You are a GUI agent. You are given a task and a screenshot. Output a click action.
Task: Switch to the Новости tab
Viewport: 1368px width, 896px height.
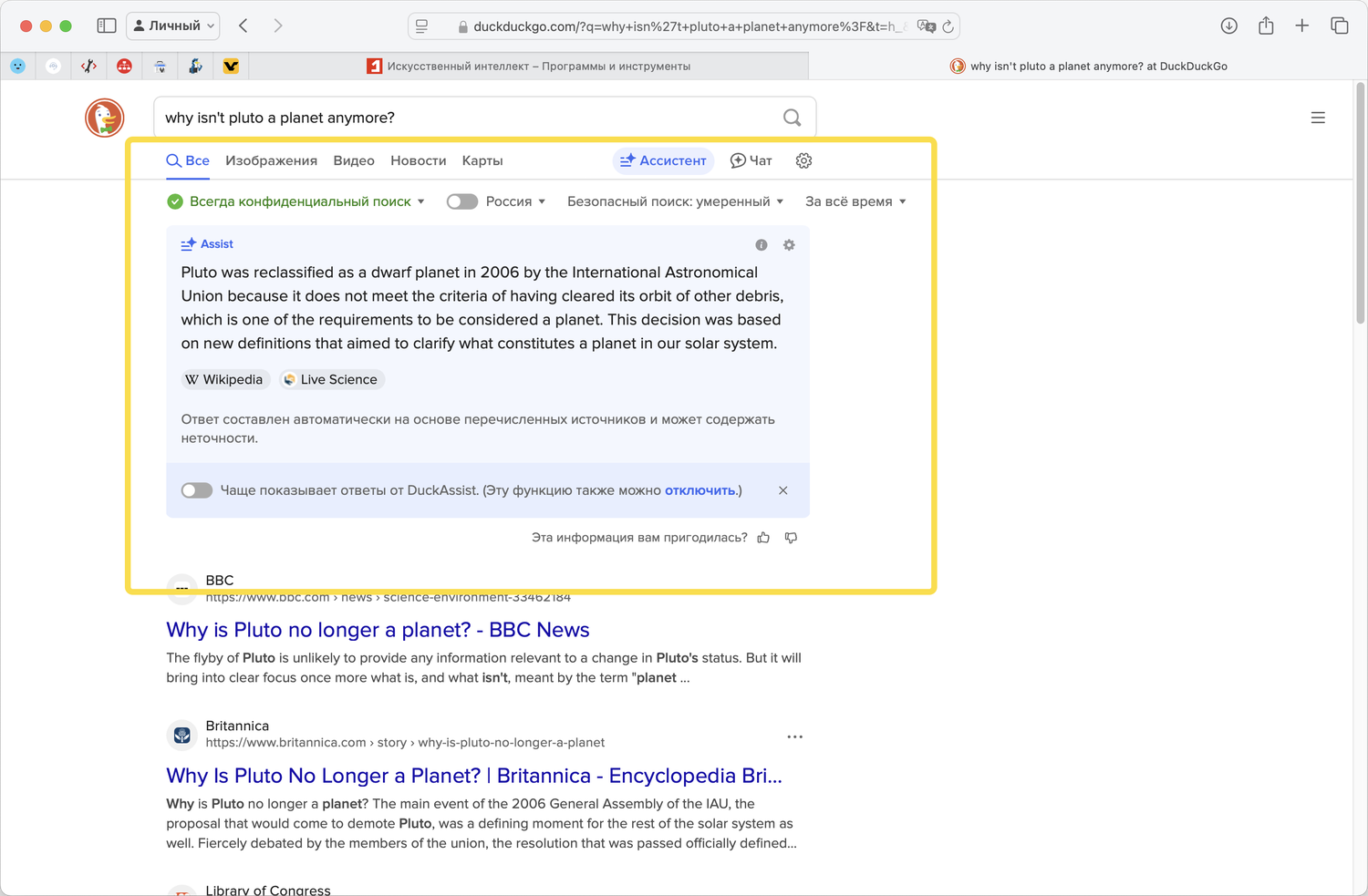pyautogui.click(x=419, y=160)
